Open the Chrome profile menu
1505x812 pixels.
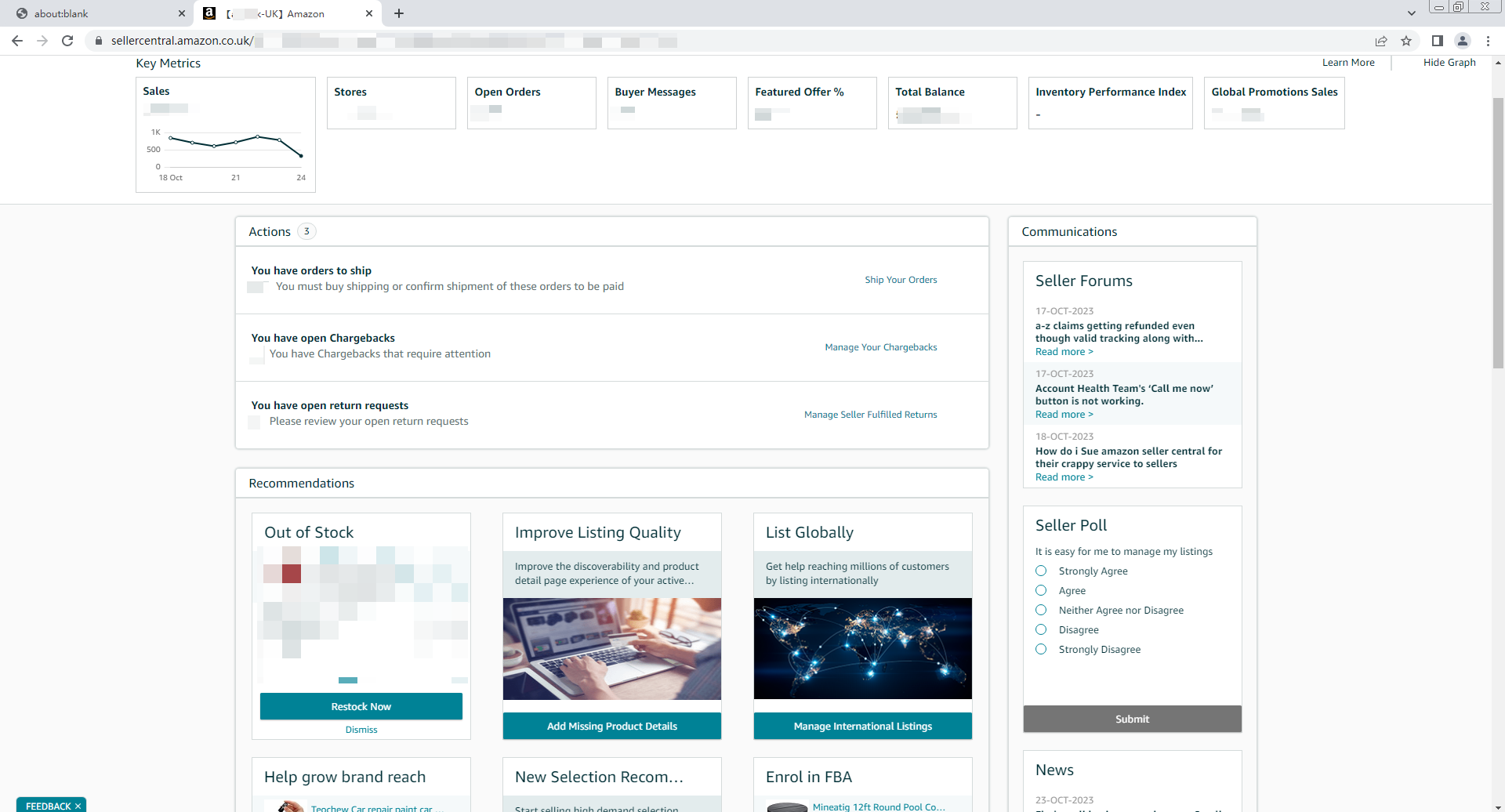(1463, 41)
